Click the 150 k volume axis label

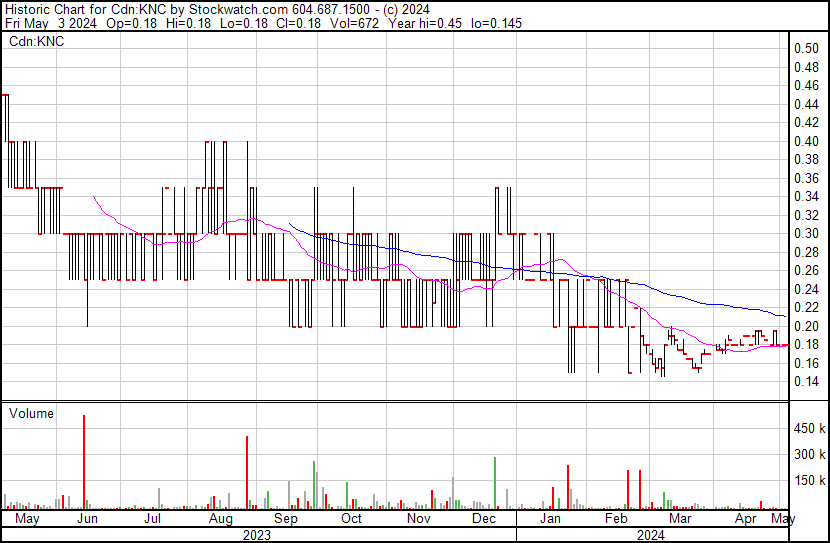coord(809,480)
